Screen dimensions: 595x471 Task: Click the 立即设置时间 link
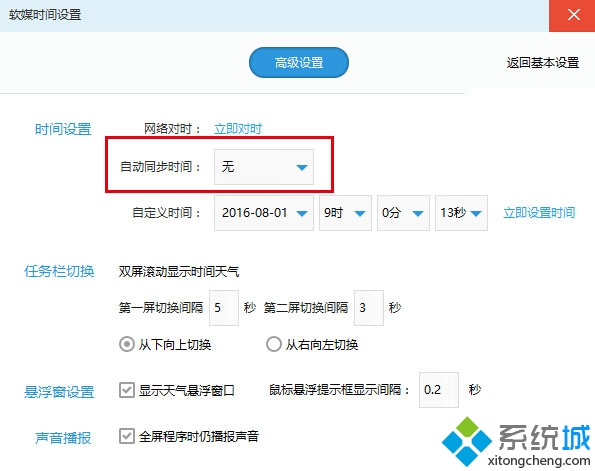[x=539, y=213]
